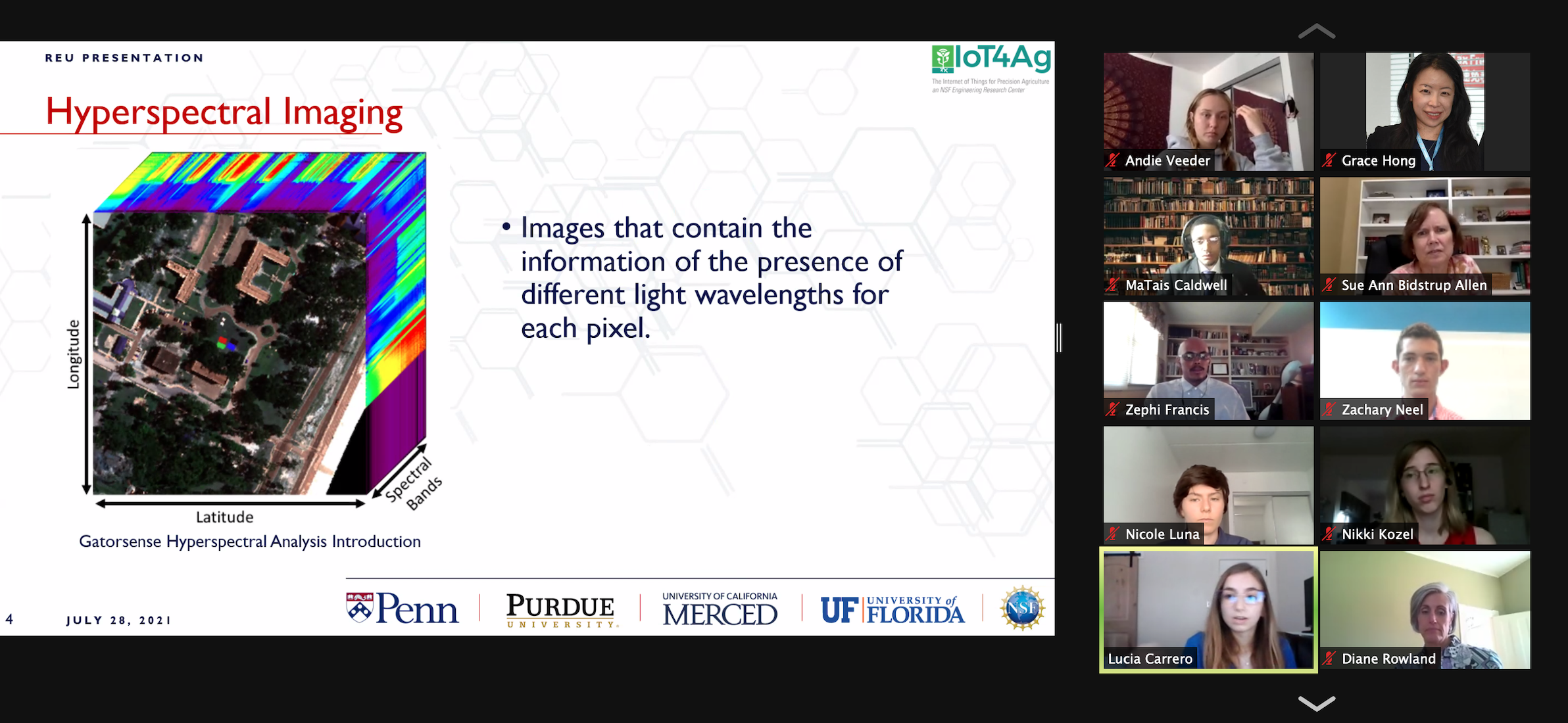Click the 'Latitude' axis label
The image size is (1568, 723).
pyautogui.click(x=224, y=517)
